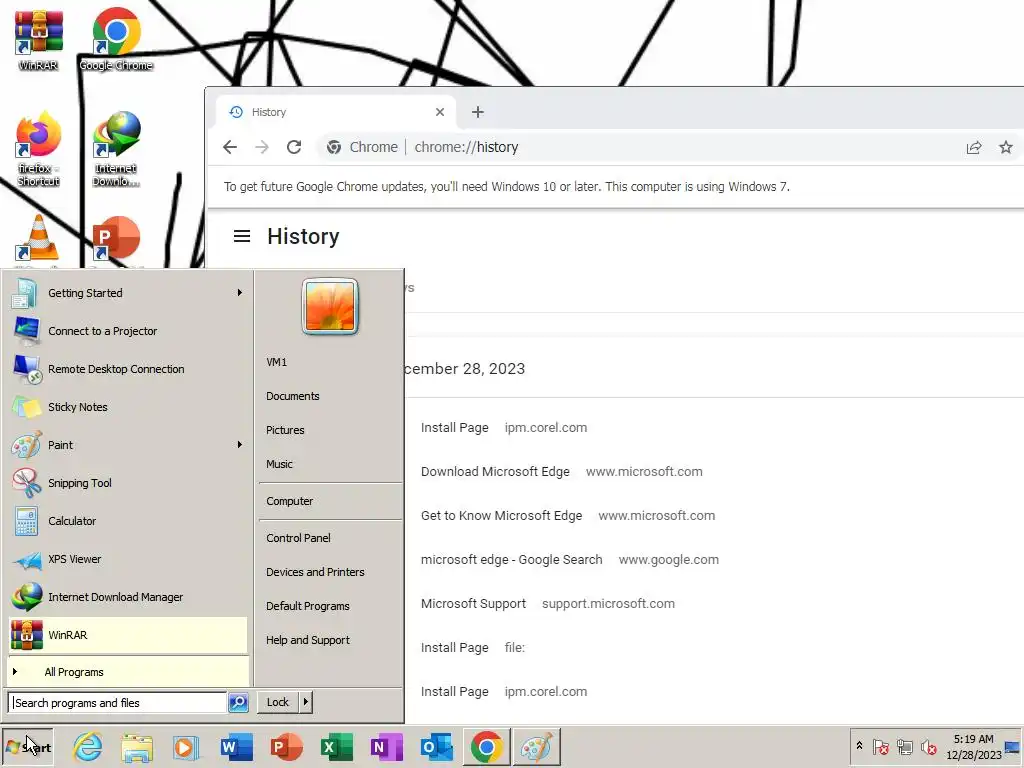Image resolution: width=1024 pixels, height=768 pixels.
Task: Go back in Chrome
Action: 230,147
